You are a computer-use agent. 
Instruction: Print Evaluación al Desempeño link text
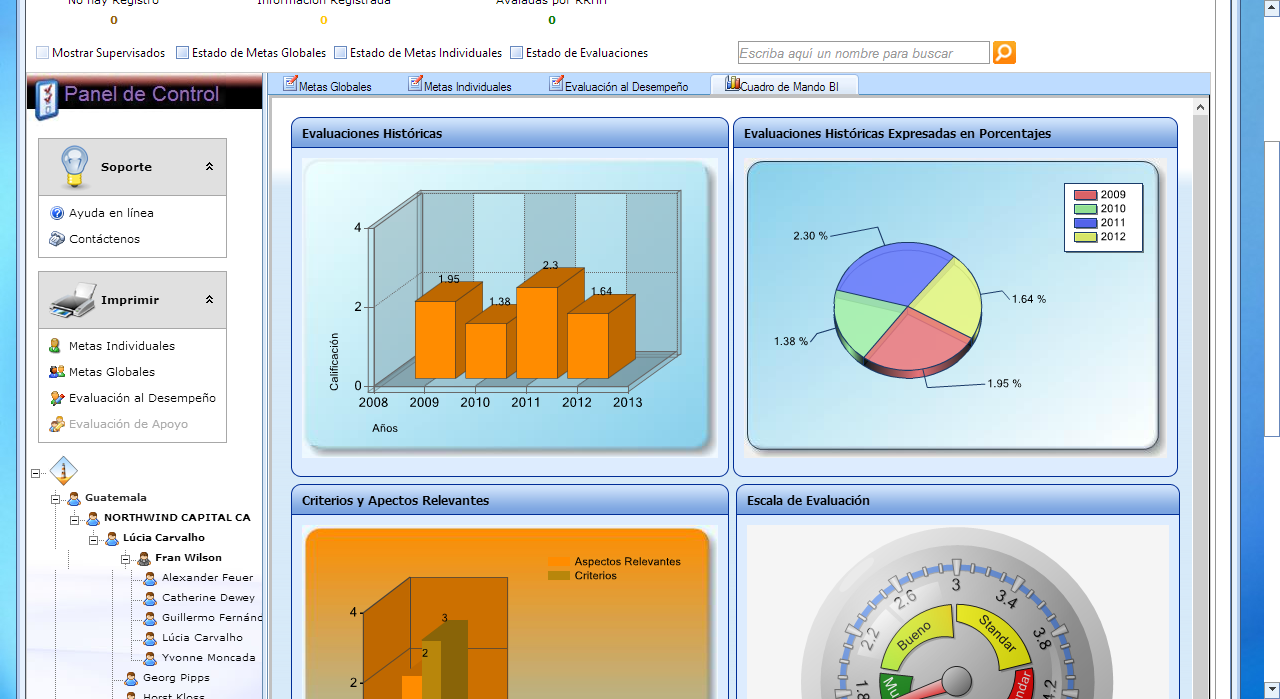[142, 398]
